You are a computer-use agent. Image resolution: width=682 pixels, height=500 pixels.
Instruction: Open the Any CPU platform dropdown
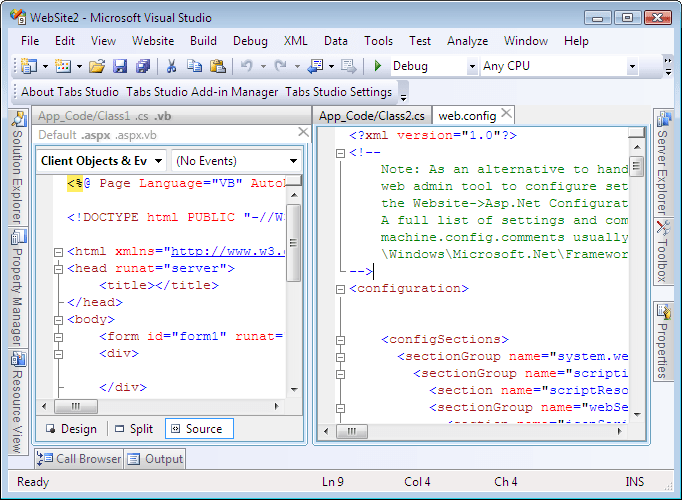tap(632, 67)
